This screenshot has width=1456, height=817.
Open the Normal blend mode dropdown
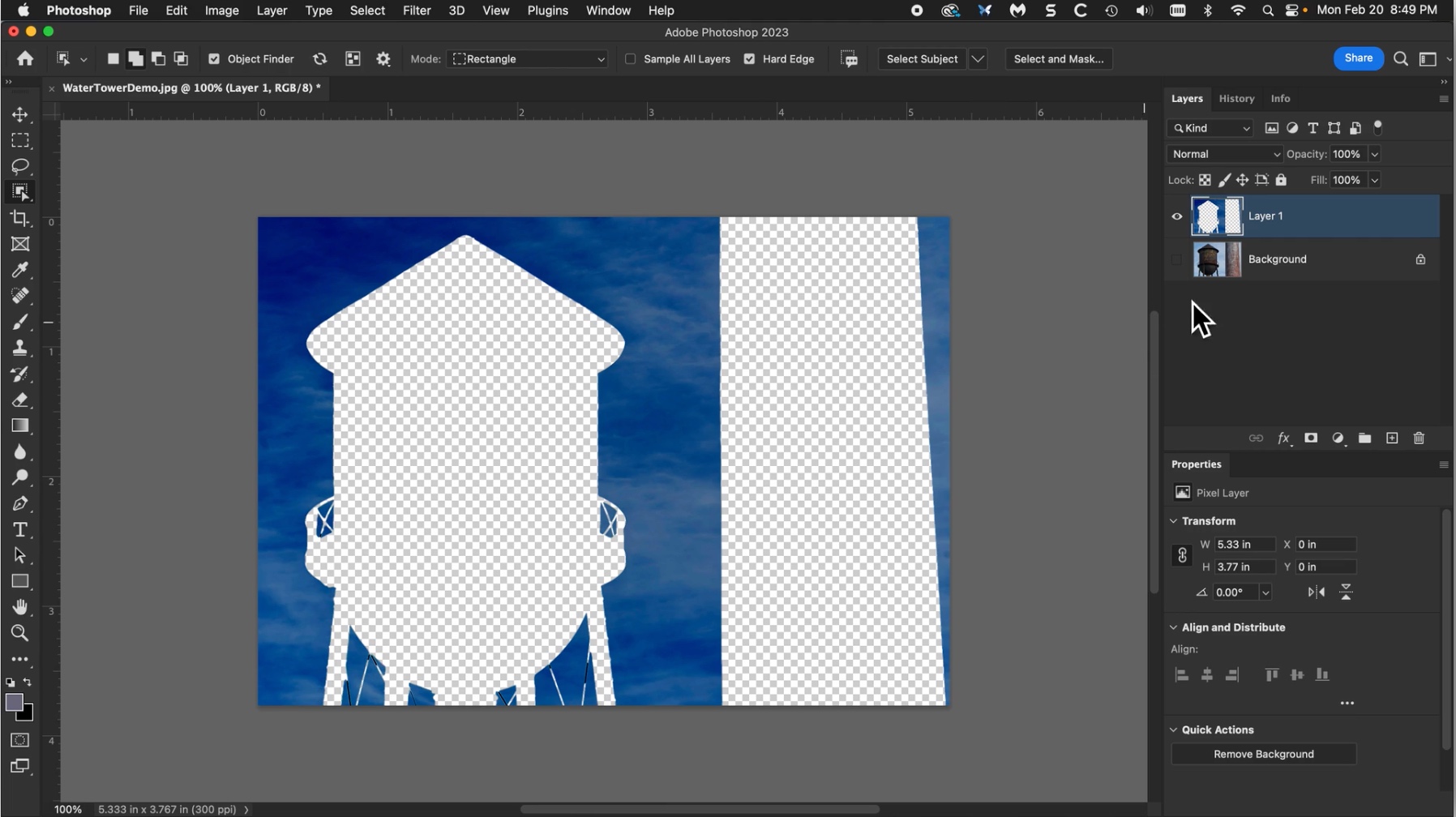(x=1224, y=154)
